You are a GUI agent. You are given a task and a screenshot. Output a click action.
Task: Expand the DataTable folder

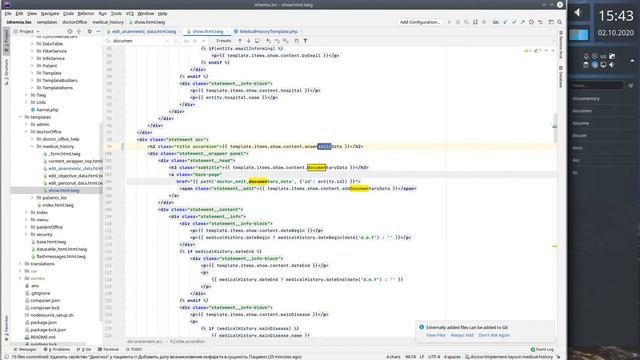tap(32, 44)
